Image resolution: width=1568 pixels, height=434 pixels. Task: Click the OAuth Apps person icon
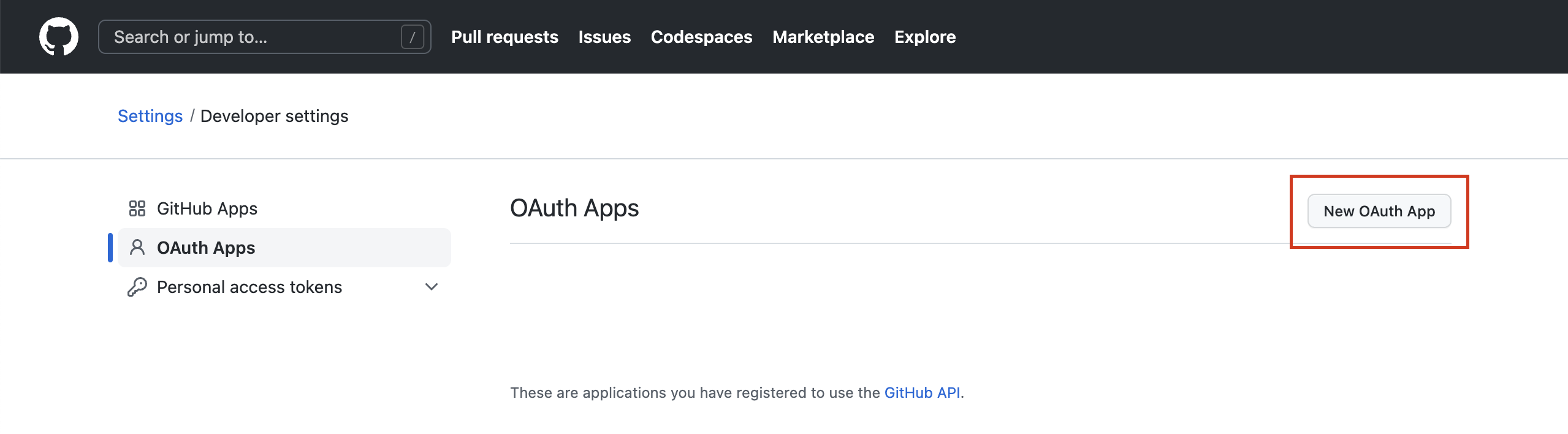[x=137, y=248]
